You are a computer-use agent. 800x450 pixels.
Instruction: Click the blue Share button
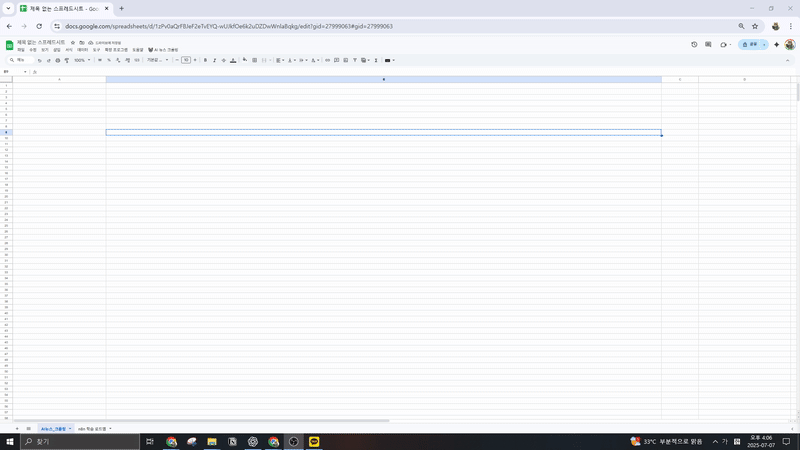(749, 45)
